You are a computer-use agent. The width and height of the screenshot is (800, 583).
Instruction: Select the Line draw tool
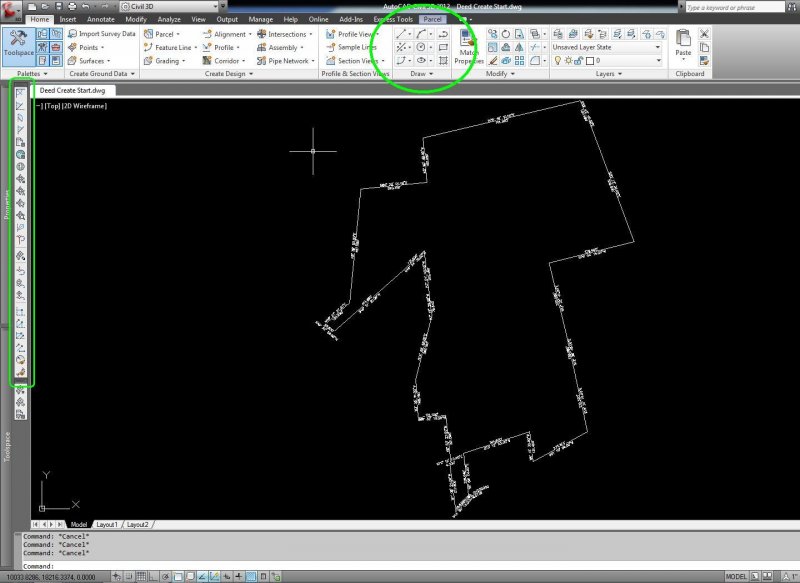click(401, 34)
